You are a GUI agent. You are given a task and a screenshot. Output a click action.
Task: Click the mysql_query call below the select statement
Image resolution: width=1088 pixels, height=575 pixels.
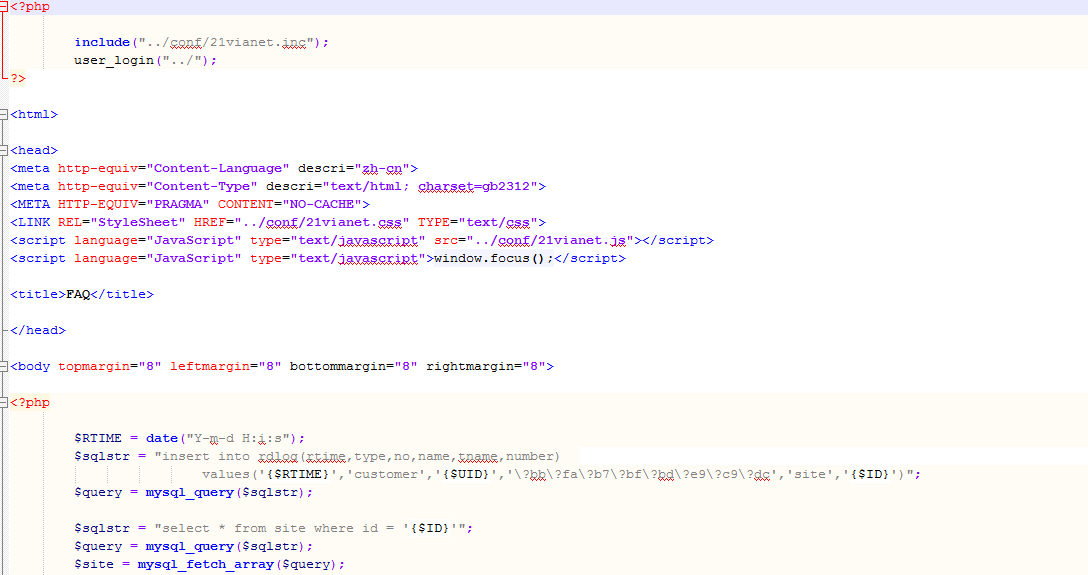[x=189, y=547]
